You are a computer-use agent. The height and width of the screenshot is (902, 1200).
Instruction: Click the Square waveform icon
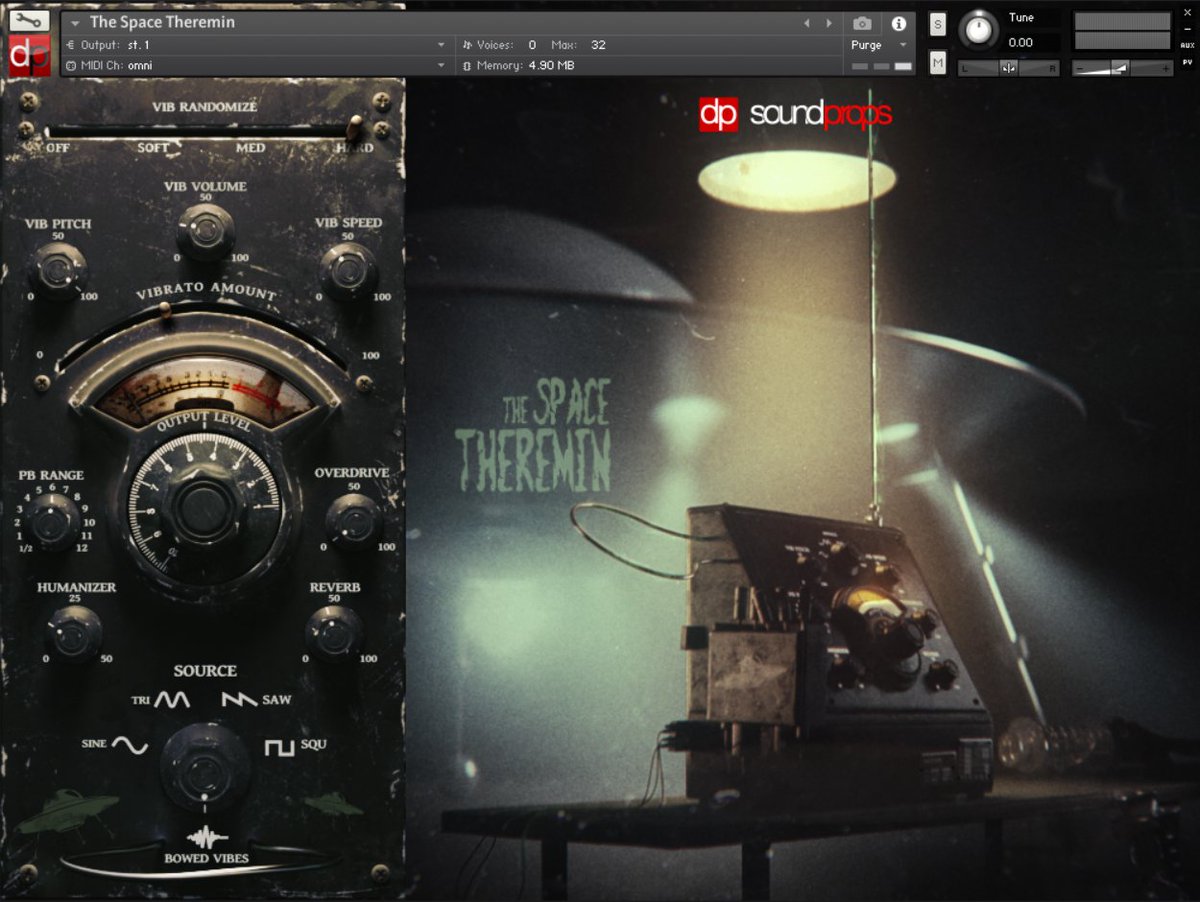[x=280, y=747]
